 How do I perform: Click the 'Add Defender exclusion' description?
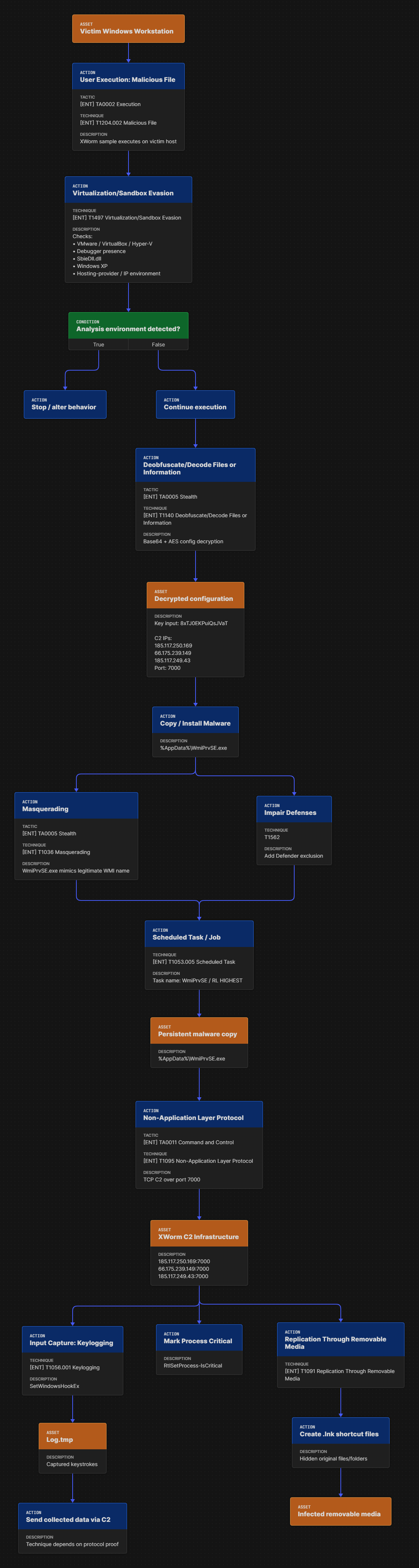point(293,856)
